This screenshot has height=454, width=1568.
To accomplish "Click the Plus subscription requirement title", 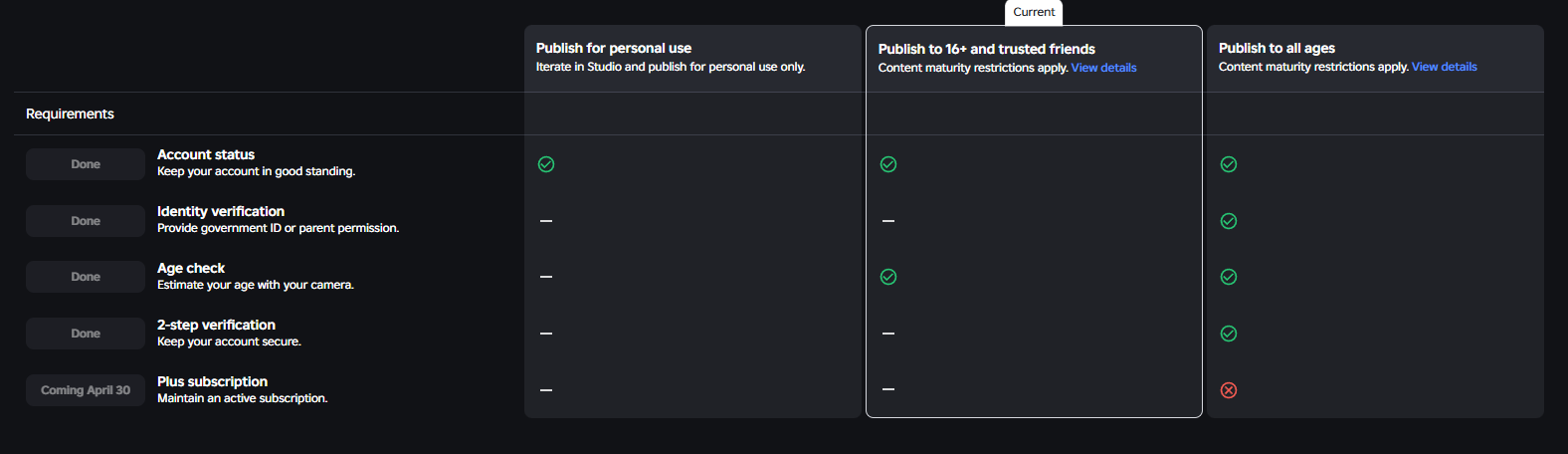I will 212,381.
